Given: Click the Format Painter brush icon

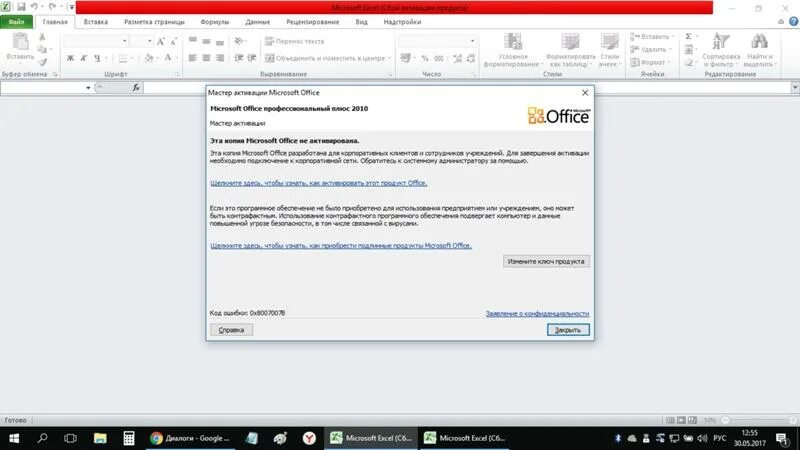Looking at the screenshot, I should (x=43, y=62).
